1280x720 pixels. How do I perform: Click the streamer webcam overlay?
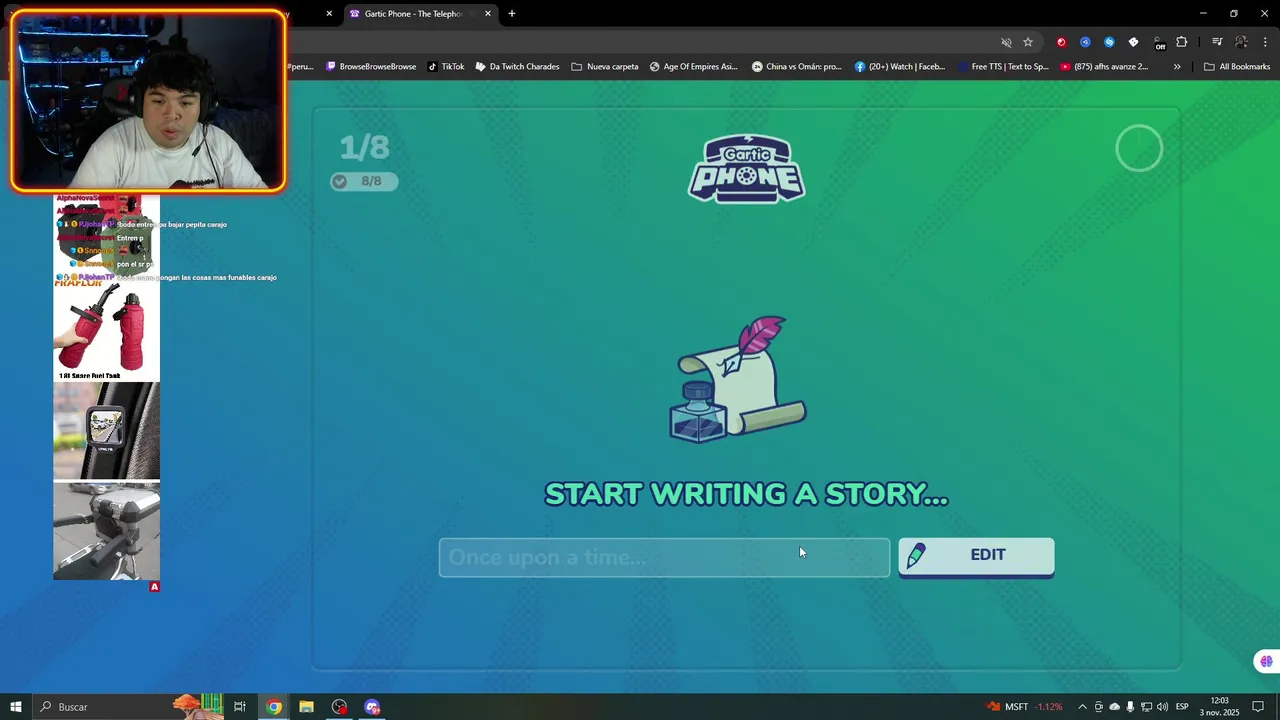[x=148, y=101]
